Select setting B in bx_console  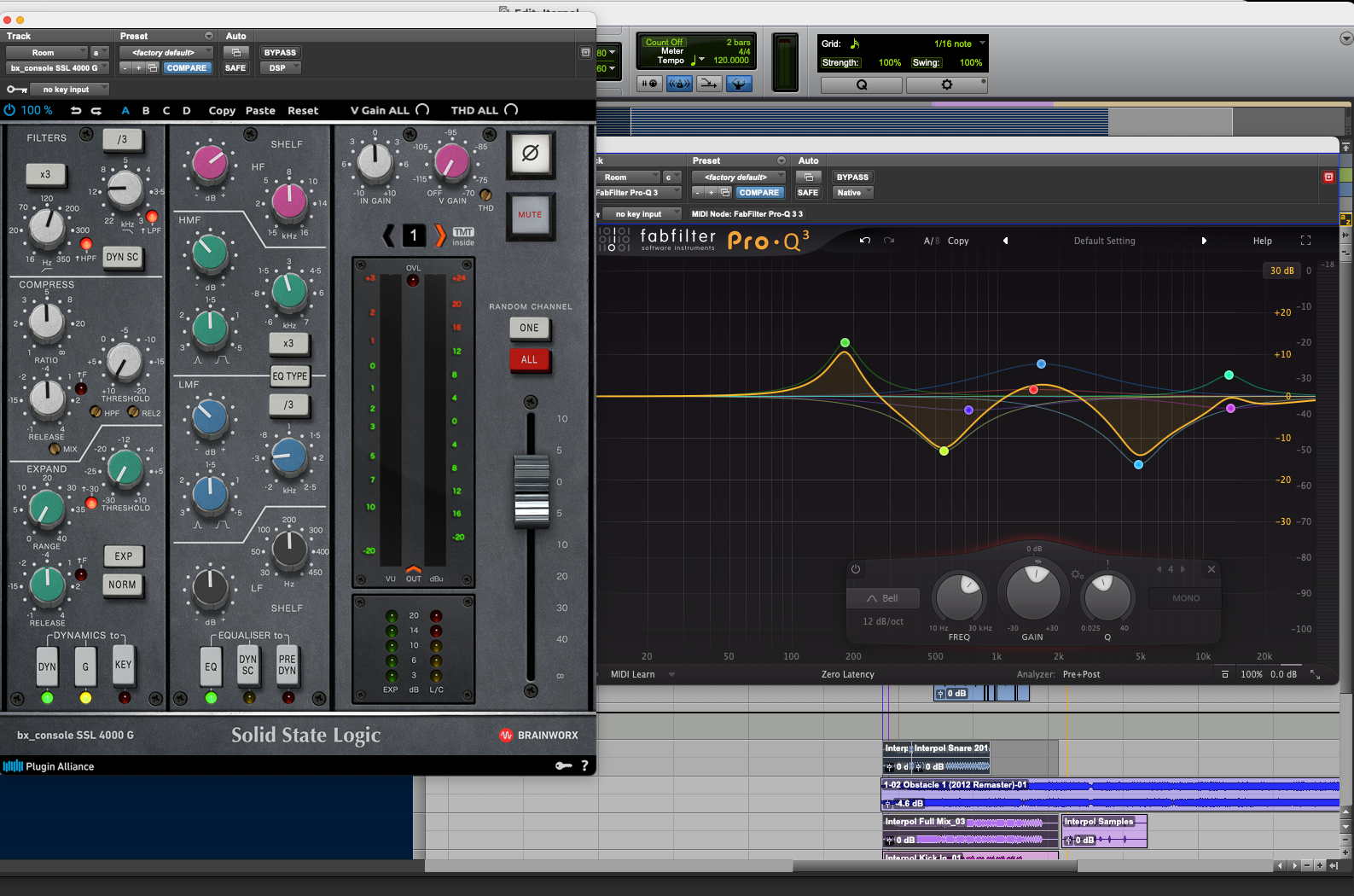146,111
